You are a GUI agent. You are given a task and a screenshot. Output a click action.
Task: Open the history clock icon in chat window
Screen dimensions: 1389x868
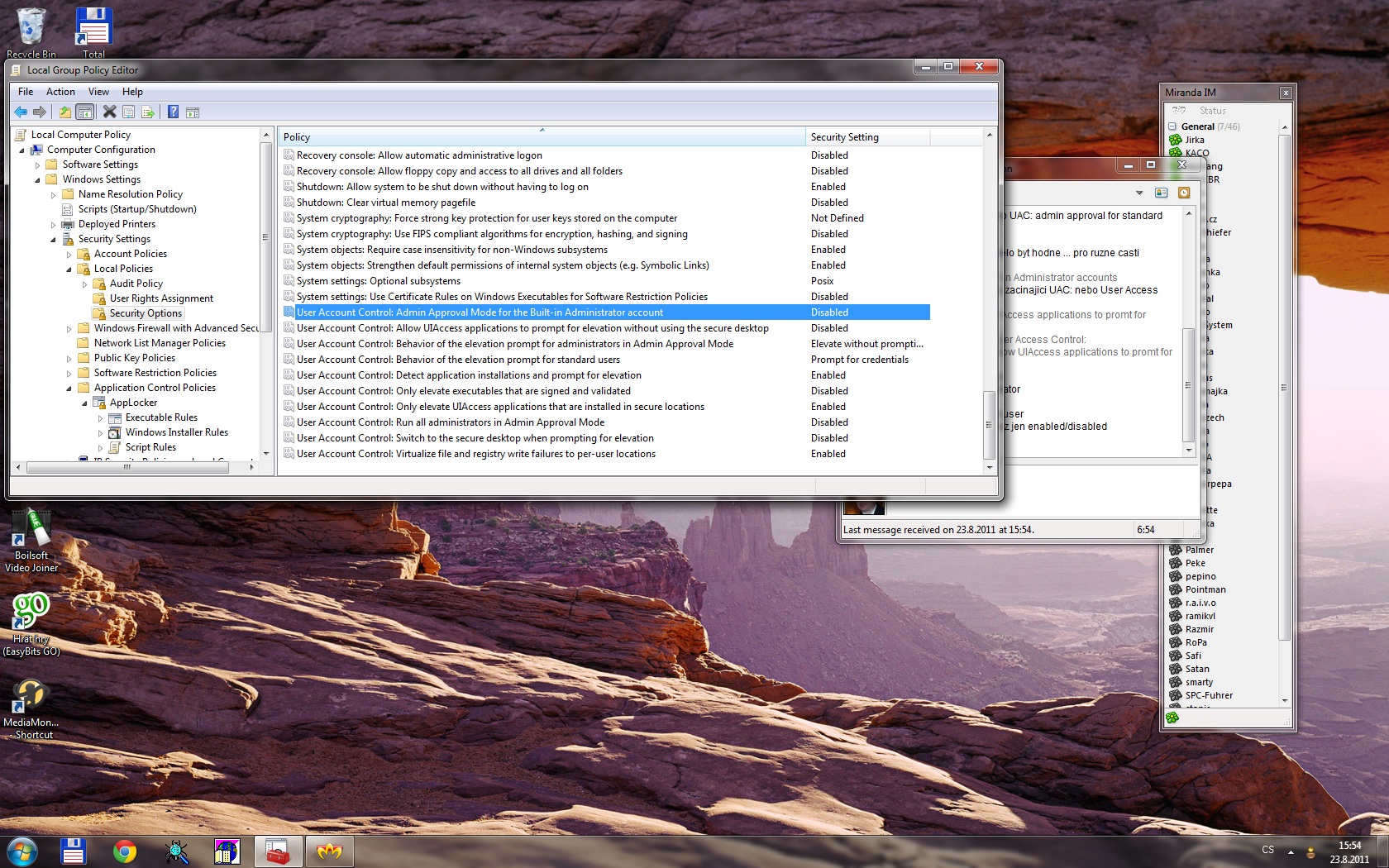click(x=1184, y=193)
